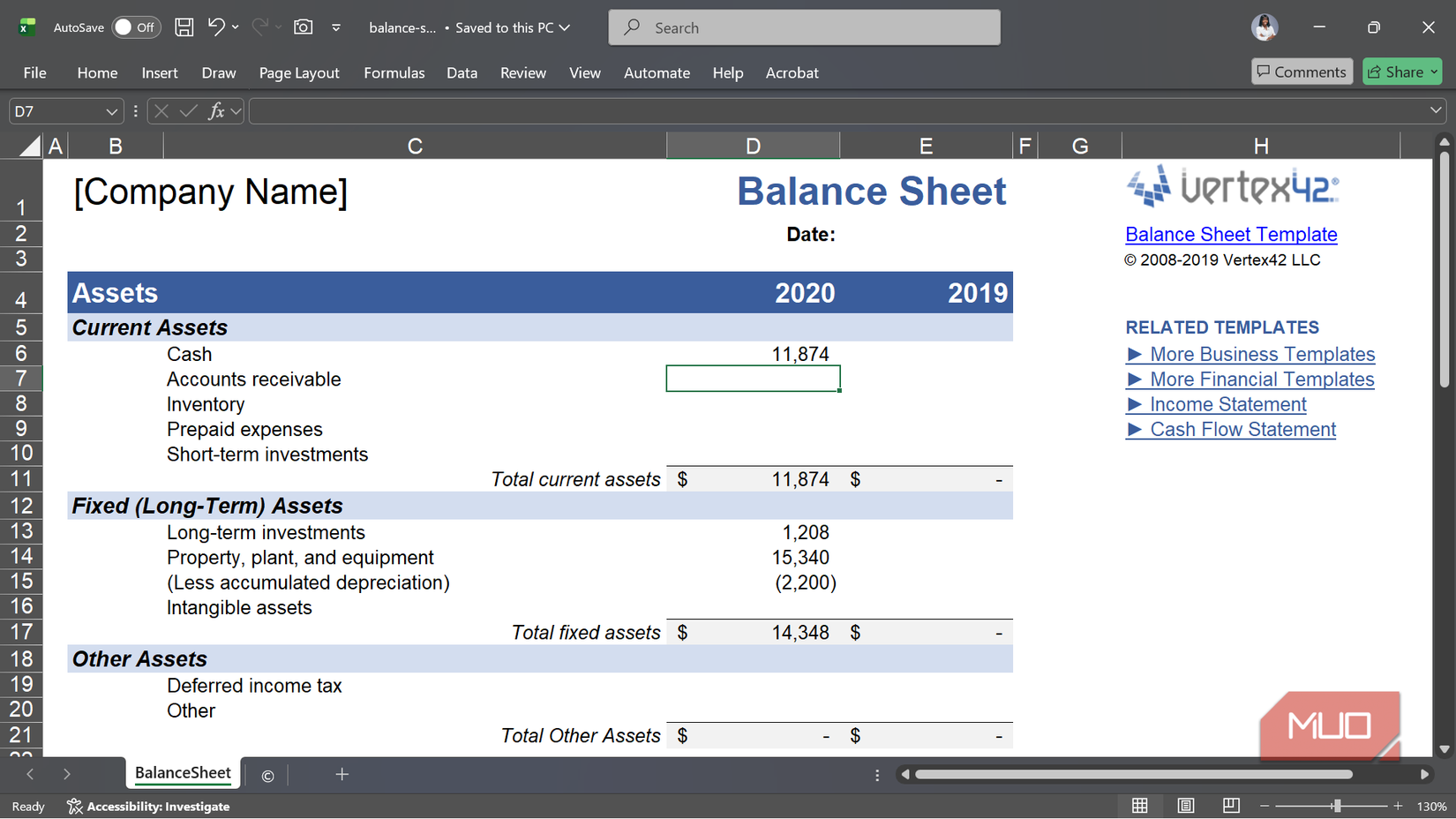Image resolution: width=1456 pixels, height=819 pixels.
Task: Save the workbook using the Save icon
Action: coord(184,27)
